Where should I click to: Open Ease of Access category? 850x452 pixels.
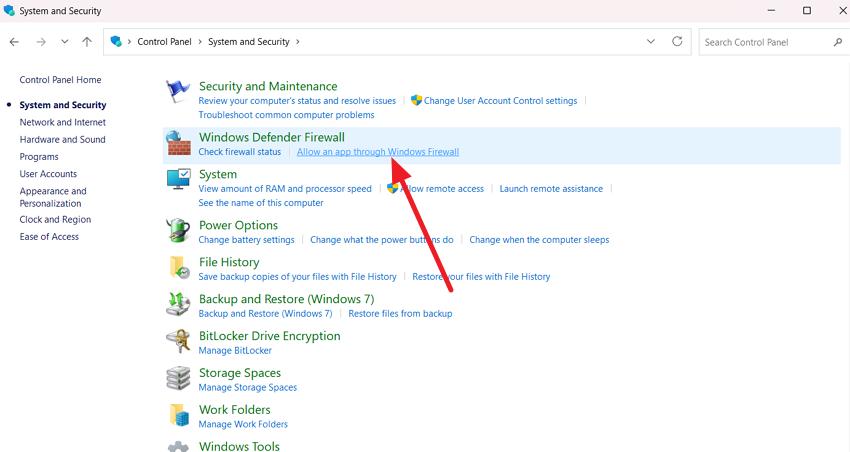click(x=49, y=237)
